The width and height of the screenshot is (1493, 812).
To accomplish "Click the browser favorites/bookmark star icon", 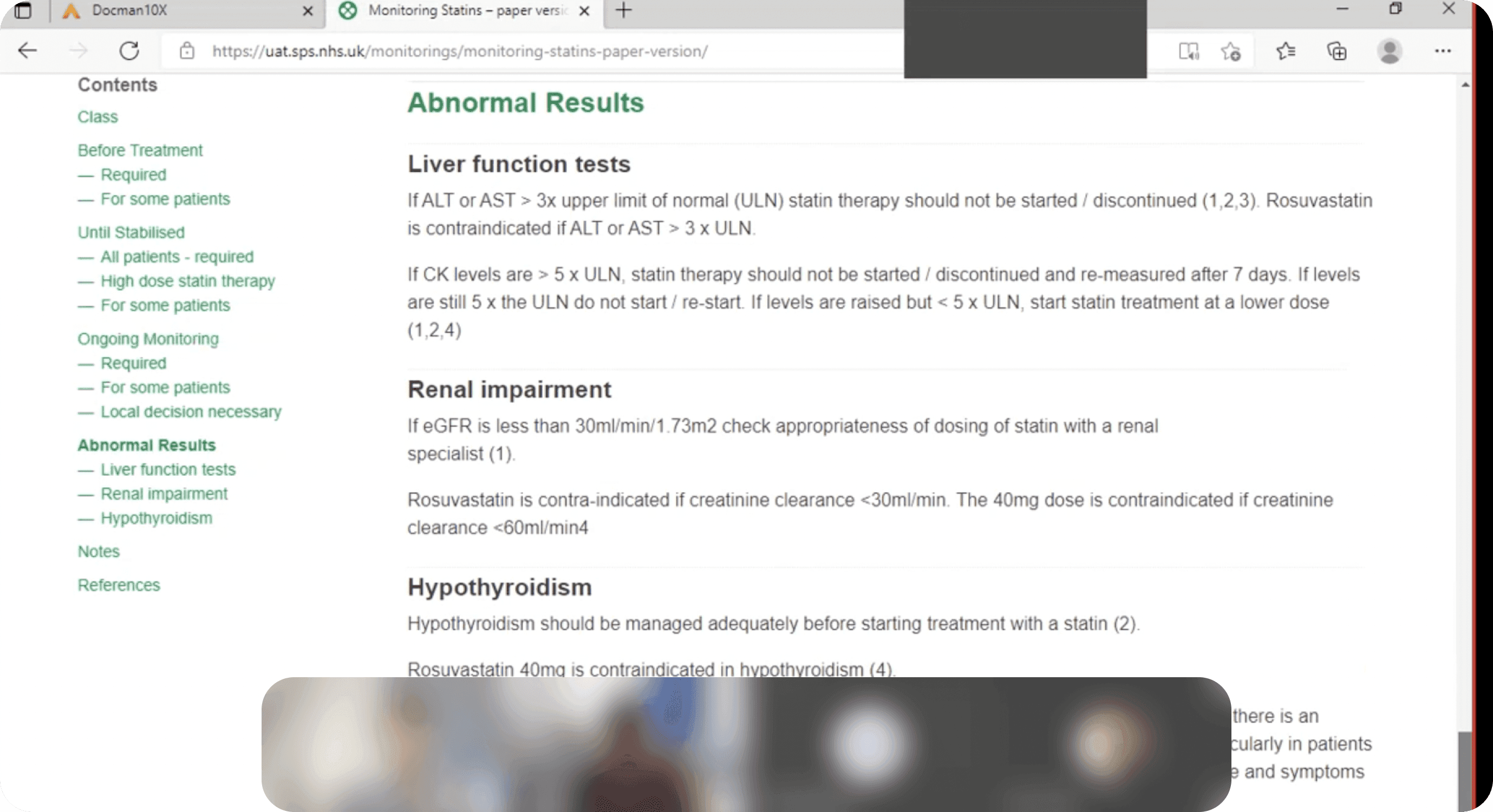I will coord(1231,51).
